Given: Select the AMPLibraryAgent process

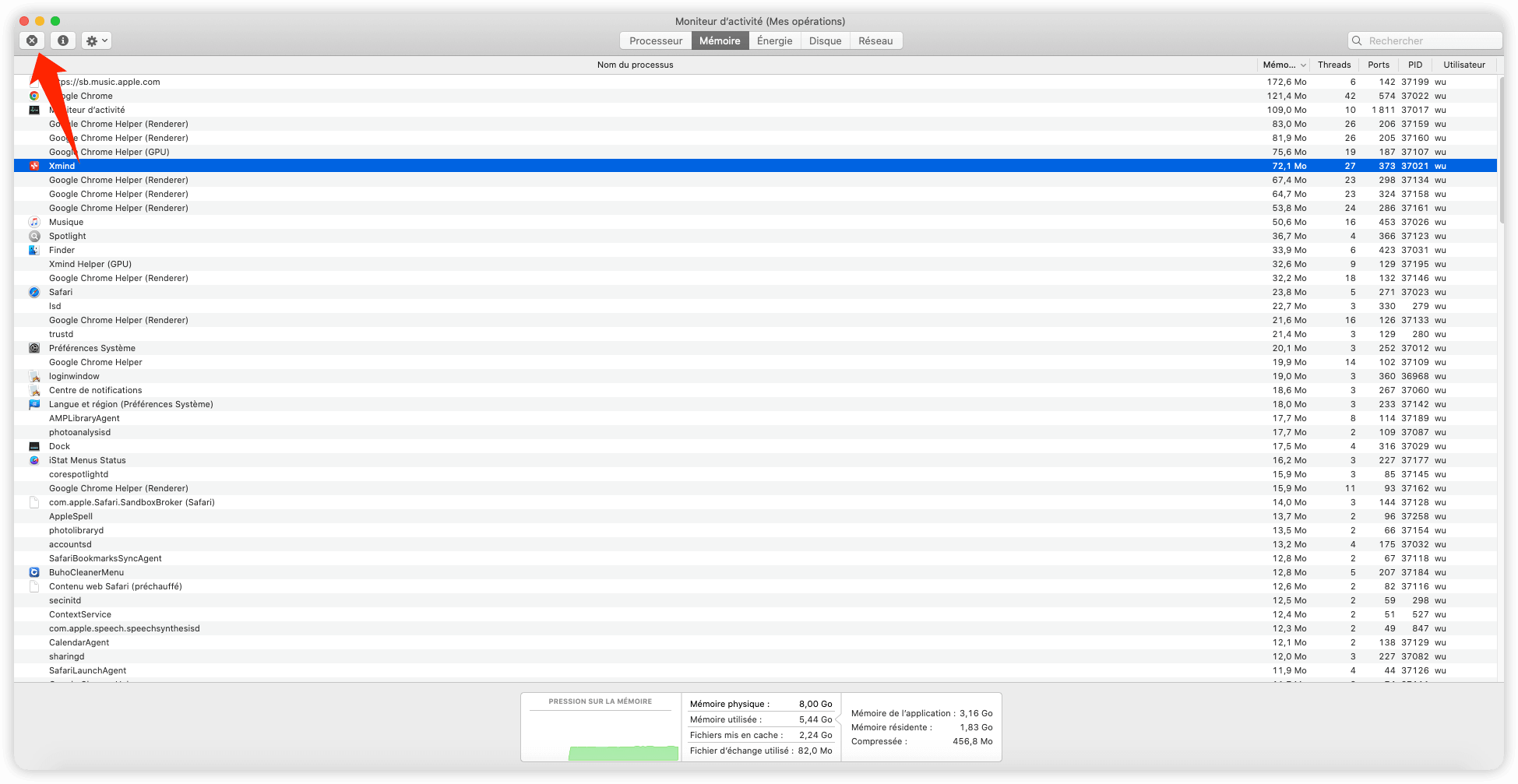Looking at the screenshot, I should 755,418.
